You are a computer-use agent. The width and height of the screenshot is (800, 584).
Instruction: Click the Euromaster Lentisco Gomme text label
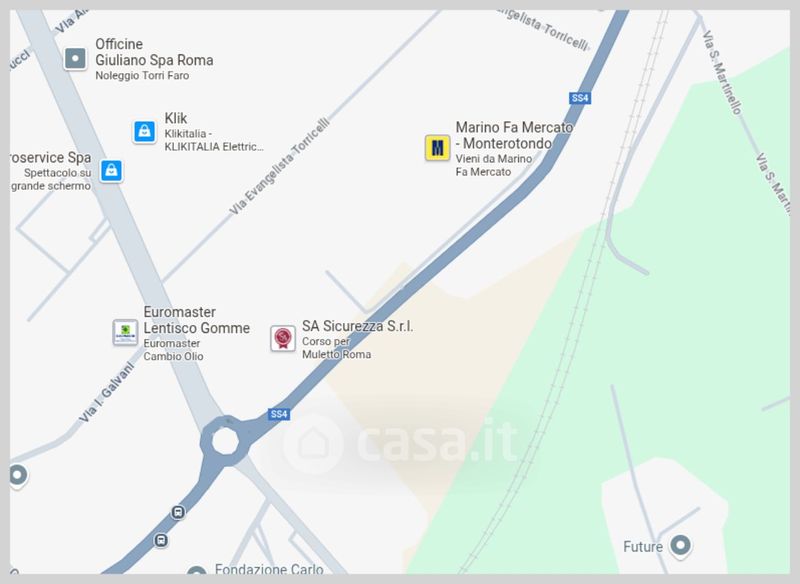point(196,320)
